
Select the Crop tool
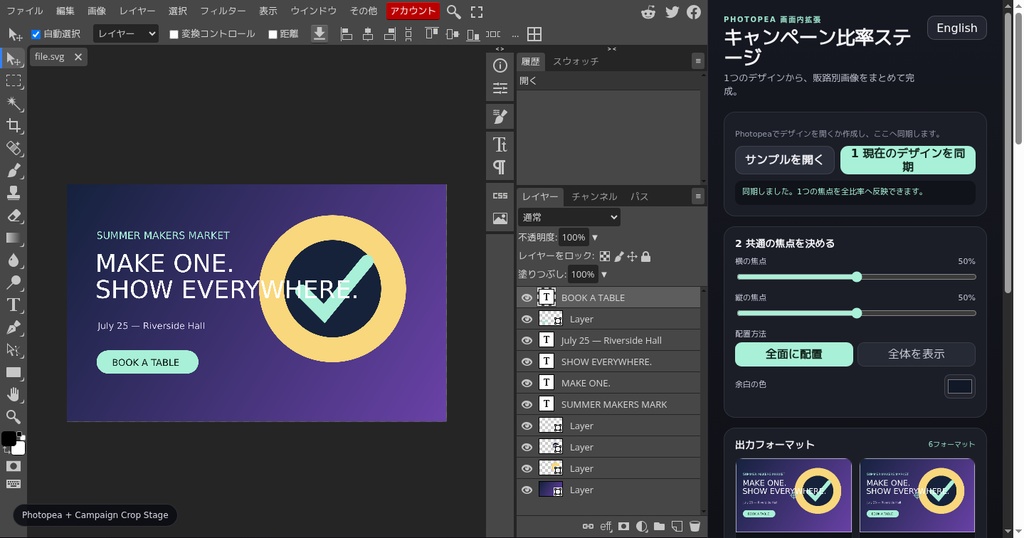click(x=14, y=125)
